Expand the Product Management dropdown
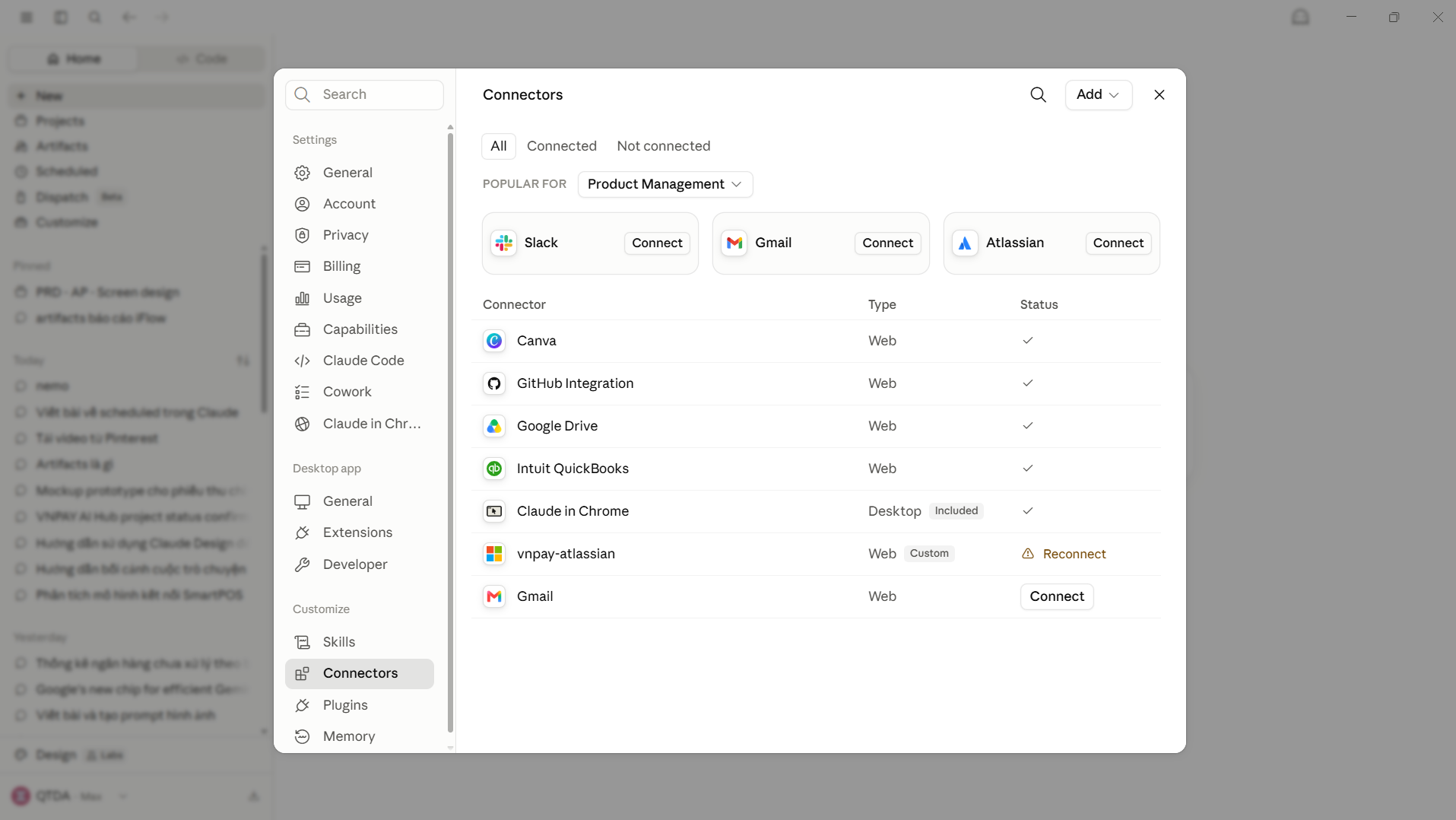The width and height of the screenshot is (1456, 820). tap(665, 184)
